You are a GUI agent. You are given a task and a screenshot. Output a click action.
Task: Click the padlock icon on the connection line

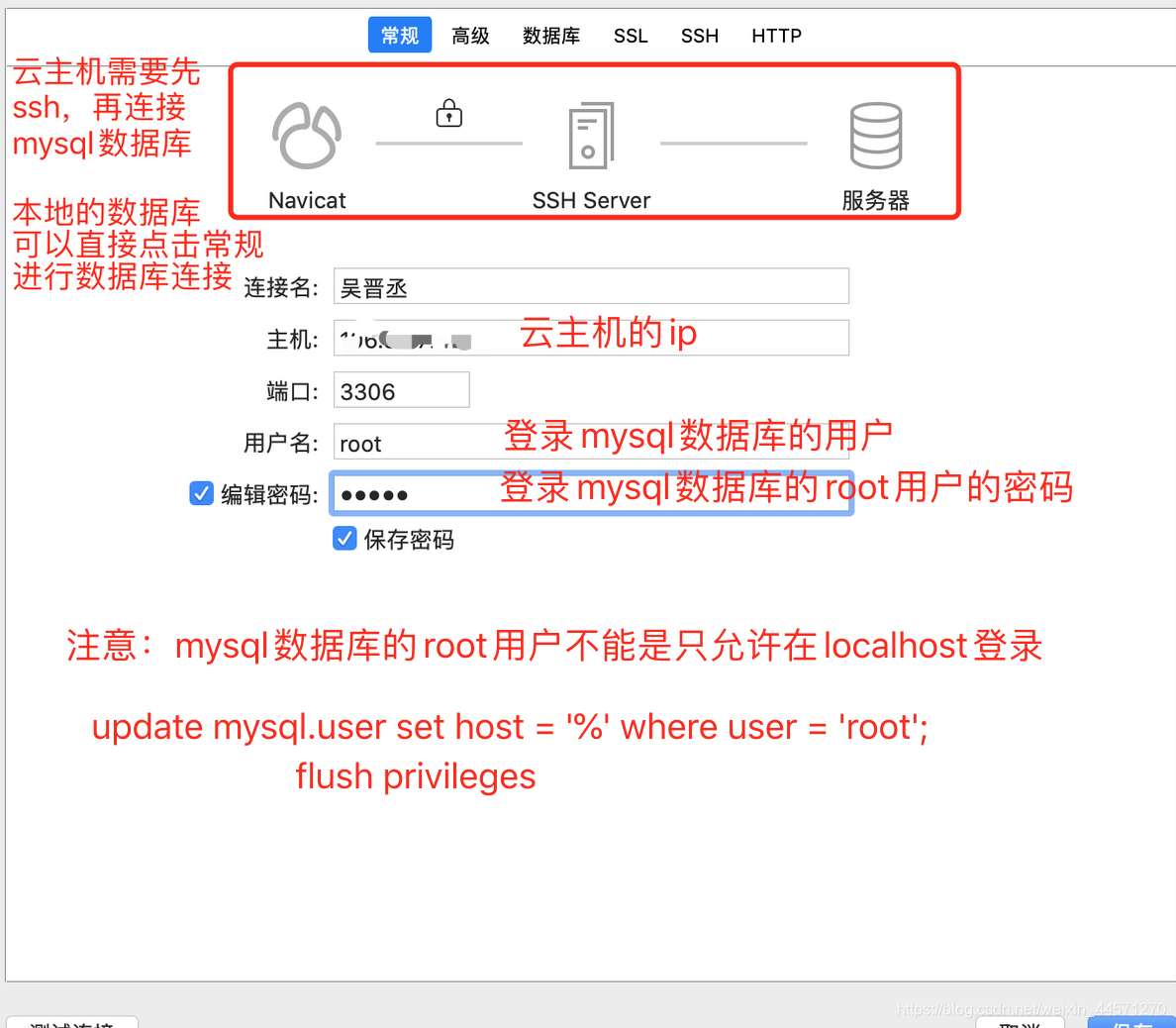449,113
